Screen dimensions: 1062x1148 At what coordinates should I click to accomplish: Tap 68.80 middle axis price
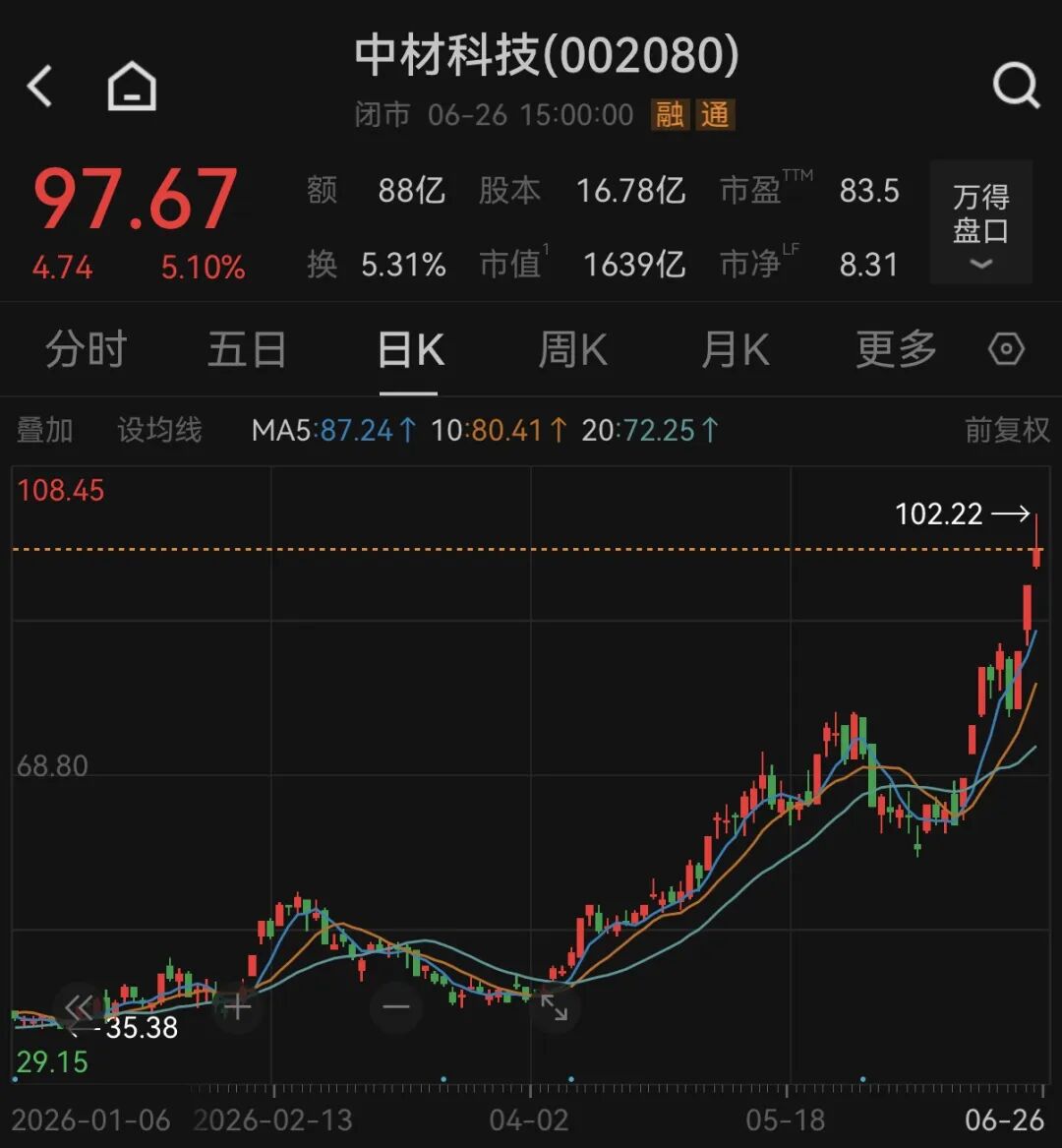[52, 765]
